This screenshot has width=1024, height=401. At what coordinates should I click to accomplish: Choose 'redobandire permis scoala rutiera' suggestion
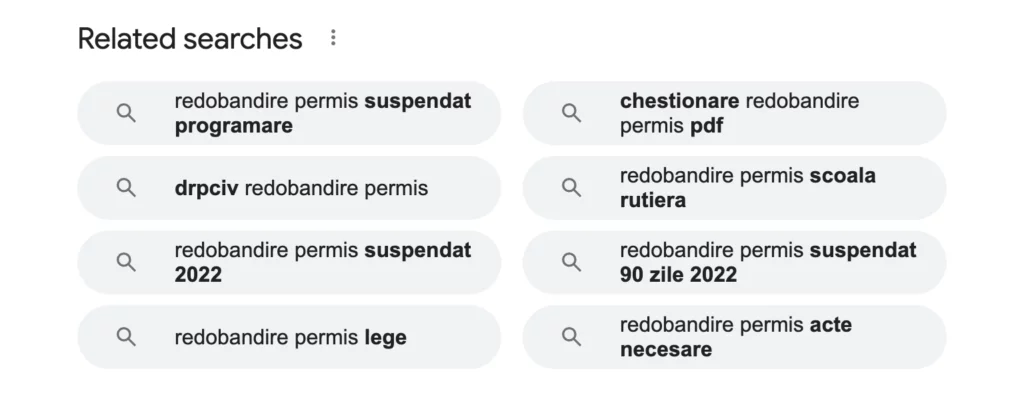(747, 188)
